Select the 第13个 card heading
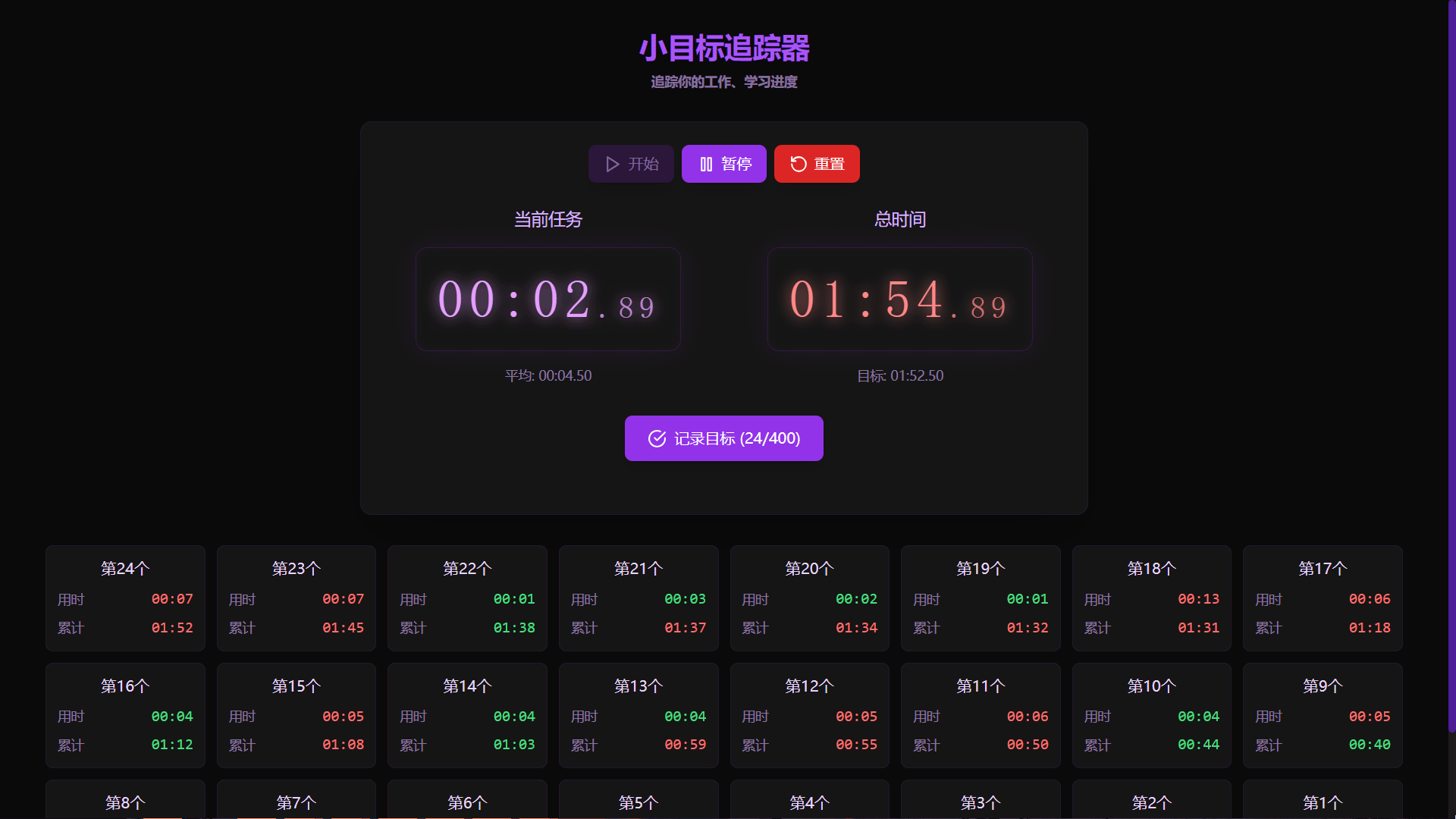This screenshot has width=1456, height=819. coord(639,686)
